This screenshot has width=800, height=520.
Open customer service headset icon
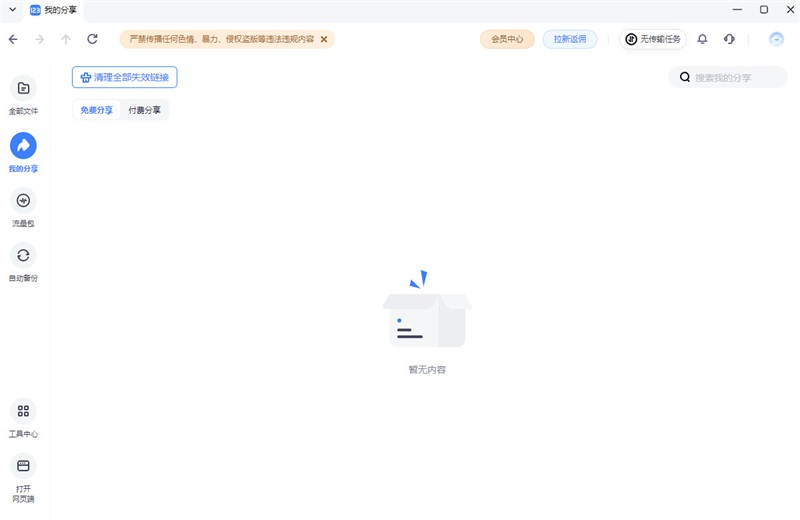(x=729, y=39)
